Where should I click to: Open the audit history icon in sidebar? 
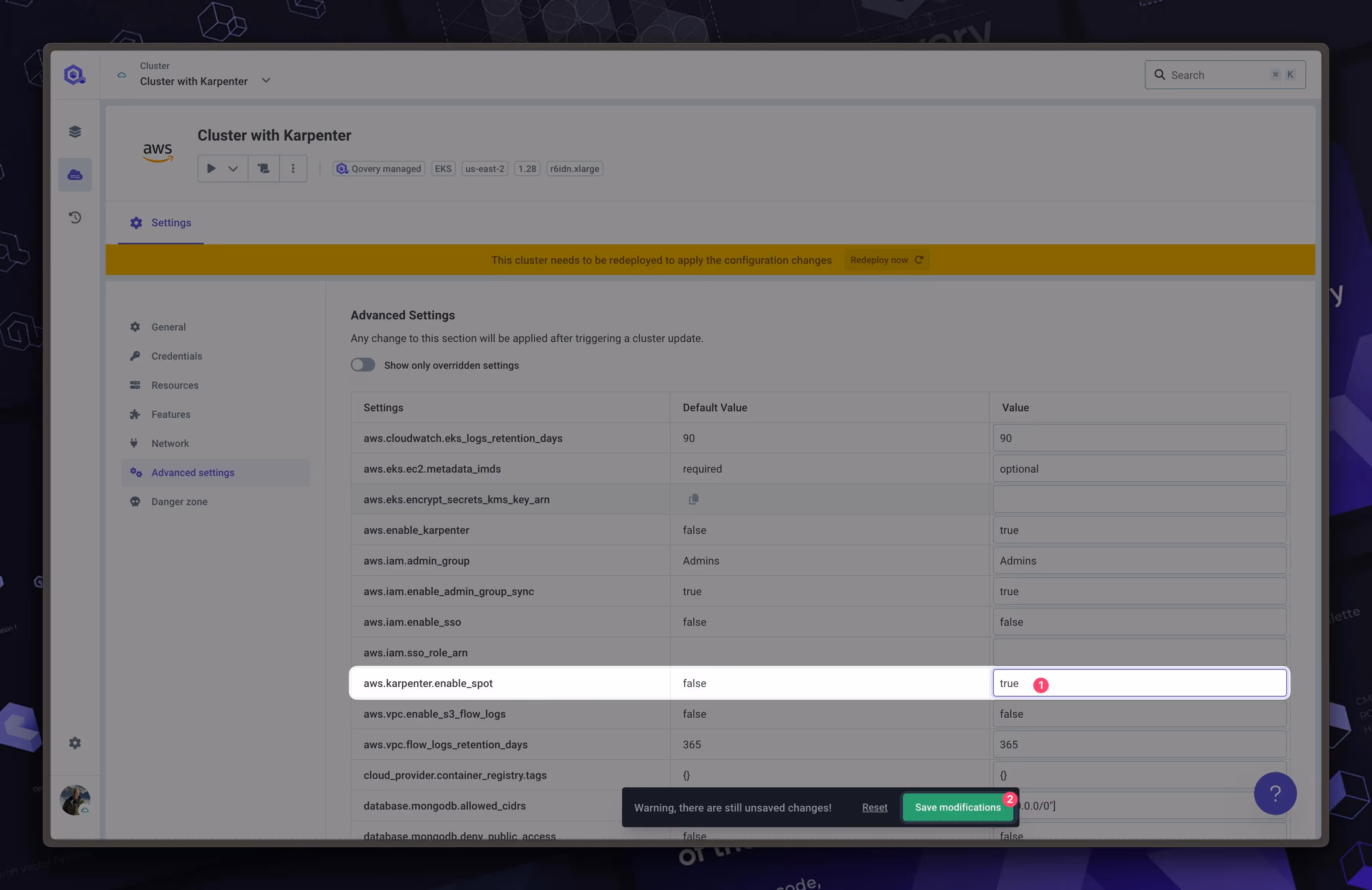tap(74, 218)
